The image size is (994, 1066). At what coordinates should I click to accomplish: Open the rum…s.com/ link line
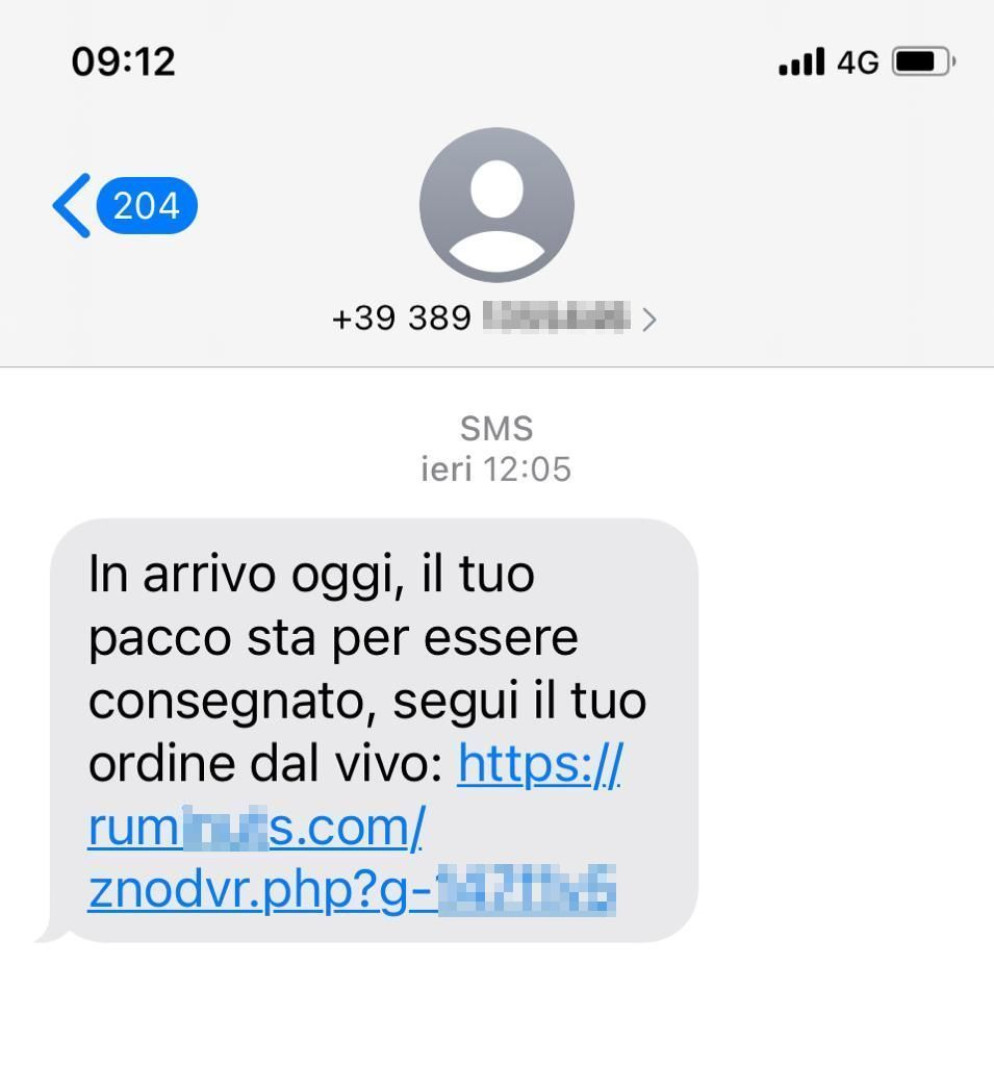click(256, 827)
